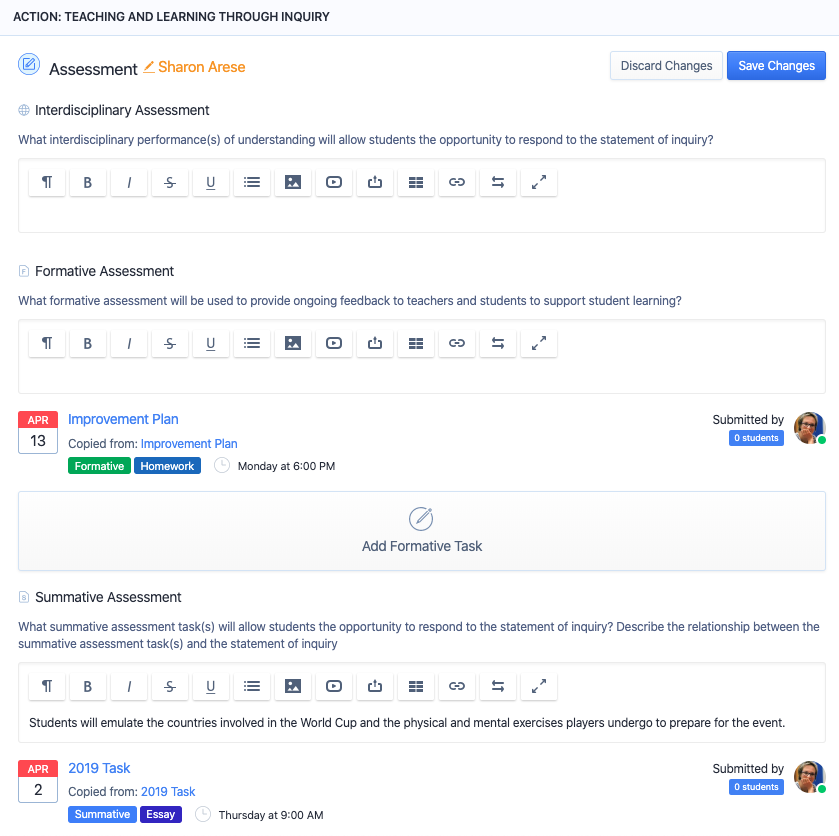This screenshot has width=839, height=836.
Task: Open paragraph format menu in Interdisciplinary editor
Action: pyautogui.click(x=47, y=182)
